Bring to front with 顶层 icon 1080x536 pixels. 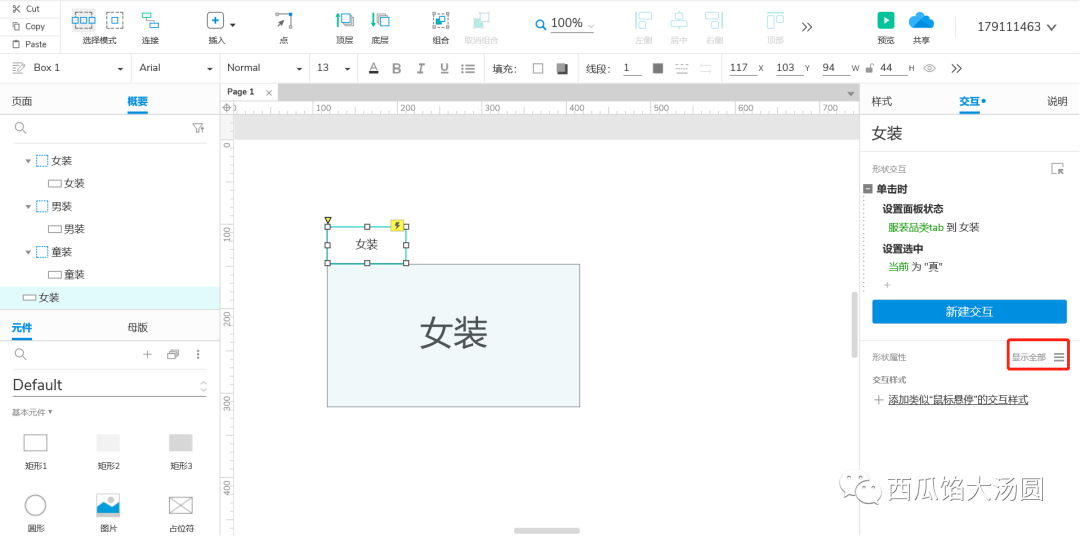click(x=344, y=21)
